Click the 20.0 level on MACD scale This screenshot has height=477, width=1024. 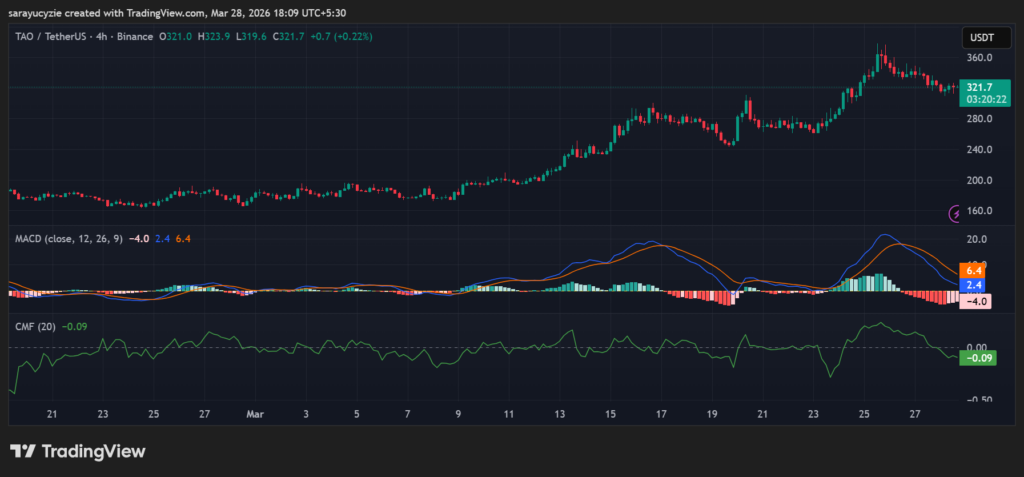coord(977,240)
